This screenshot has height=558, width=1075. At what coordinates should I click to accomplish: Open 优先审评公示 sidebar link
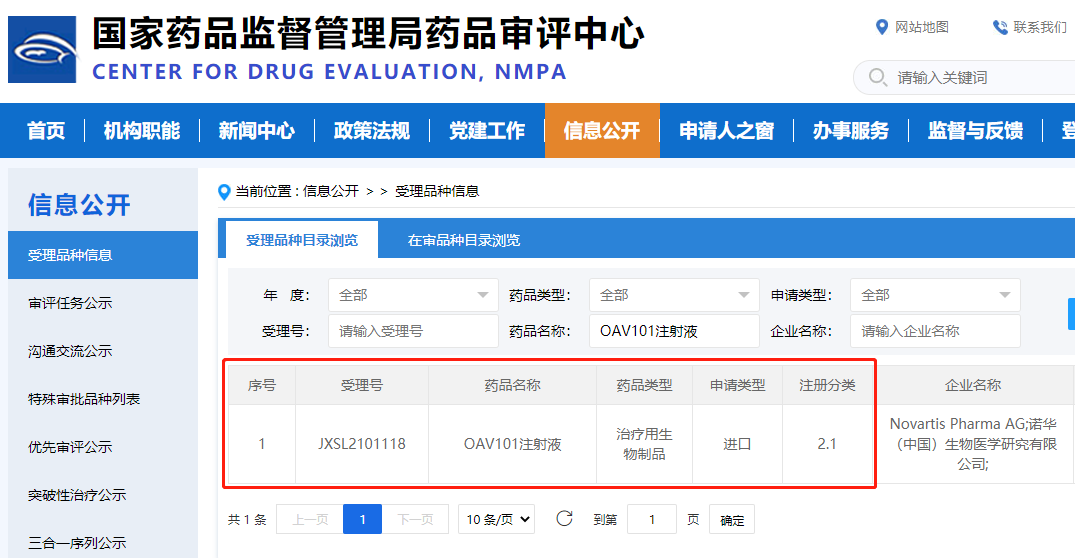point(70,447)
